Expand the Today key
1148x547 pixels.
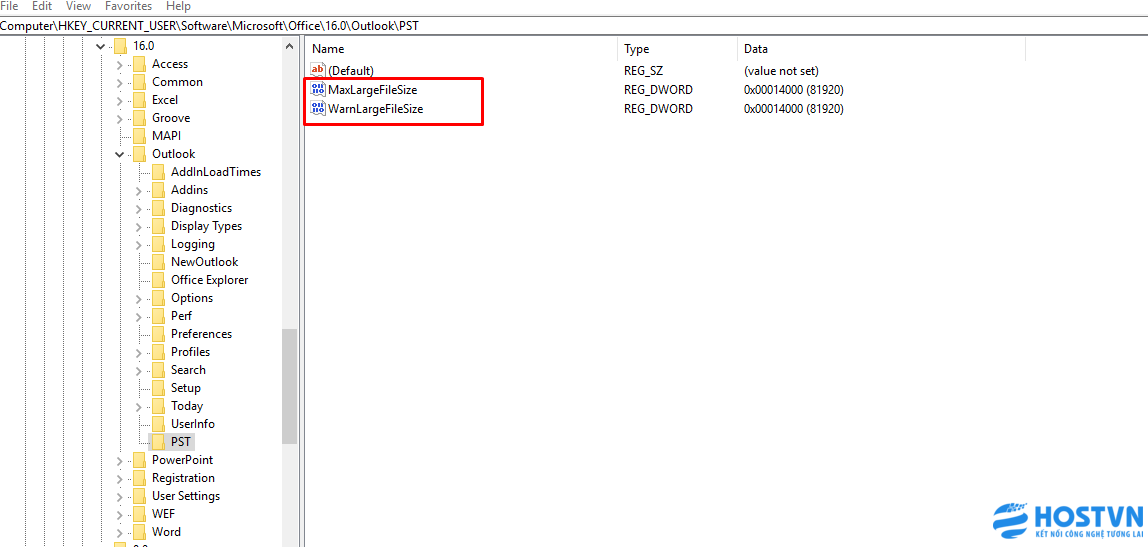pyautogui.click(x=138, y=406)
